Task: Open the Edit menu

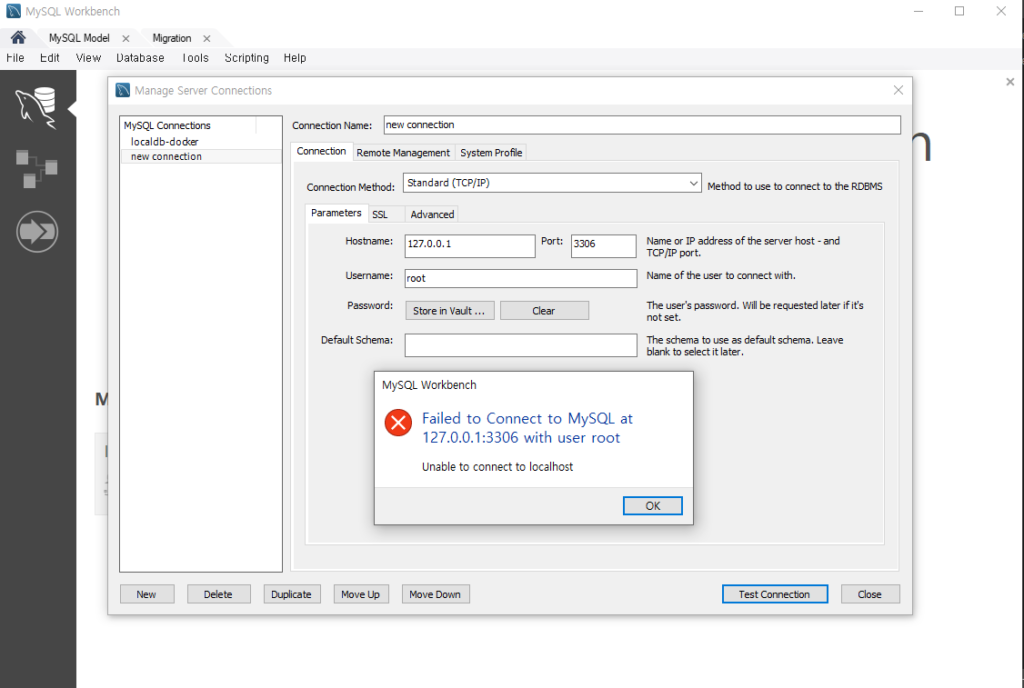Action: point(50,57)
